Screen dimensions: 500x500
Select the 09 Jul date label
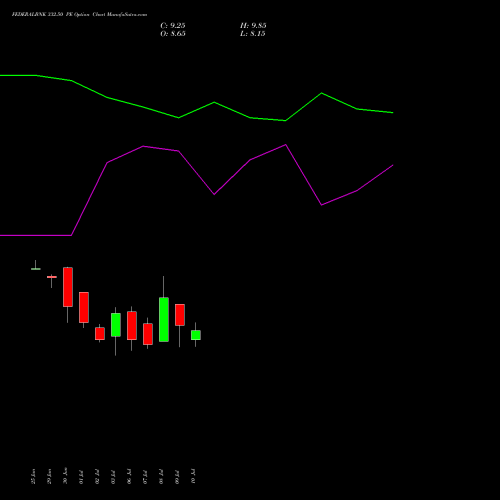[x=177, y=477]
